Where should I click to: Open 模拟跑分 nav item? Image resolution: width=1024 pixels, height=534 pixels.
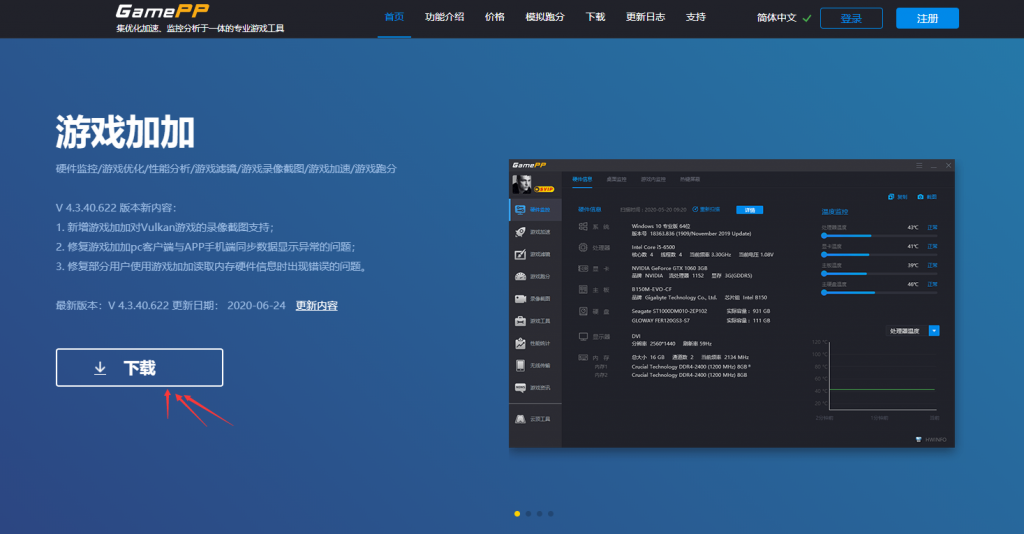[x=545, y=17]
